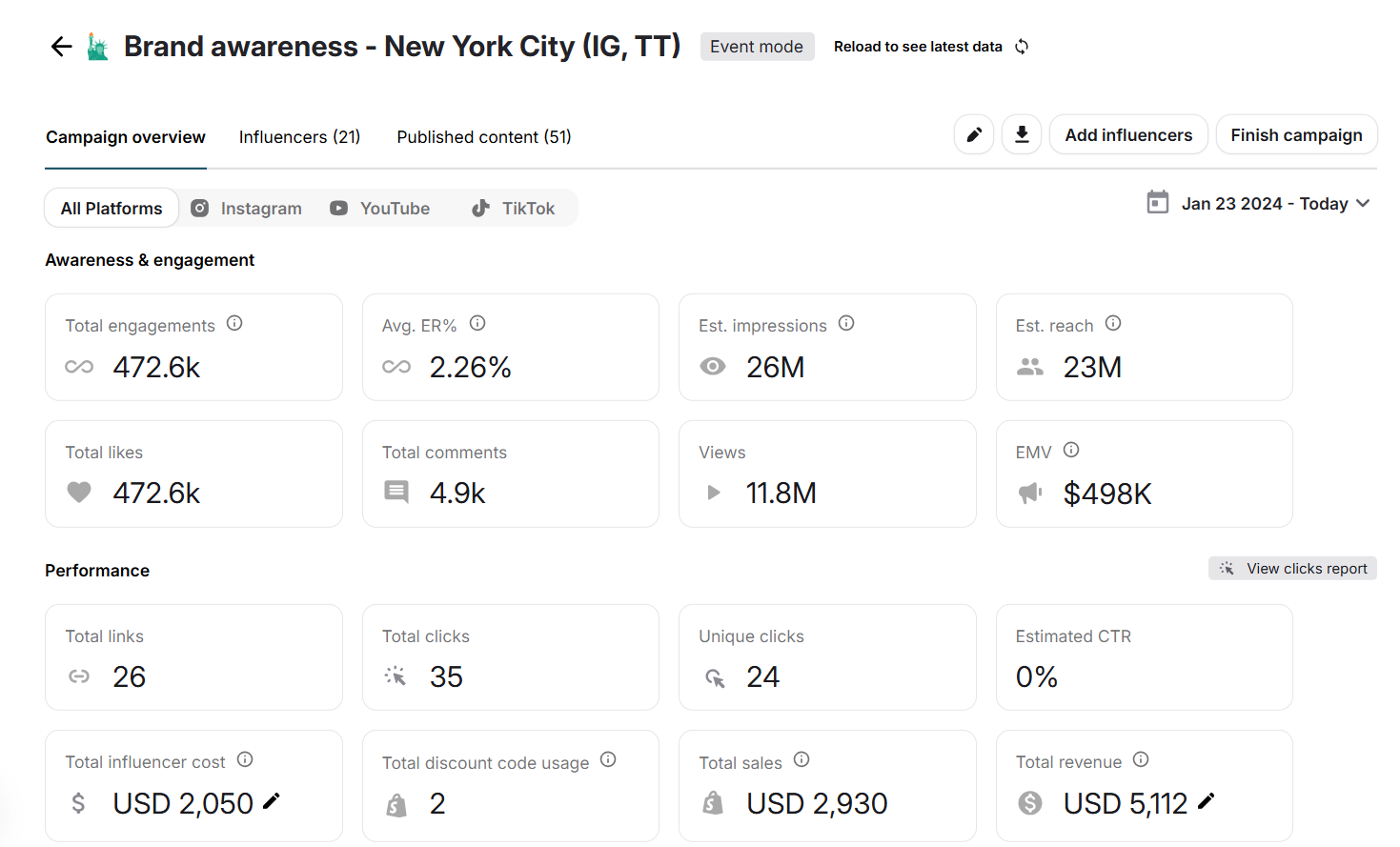Open info tooltip for Total engagements

click(x=234, y=324)
